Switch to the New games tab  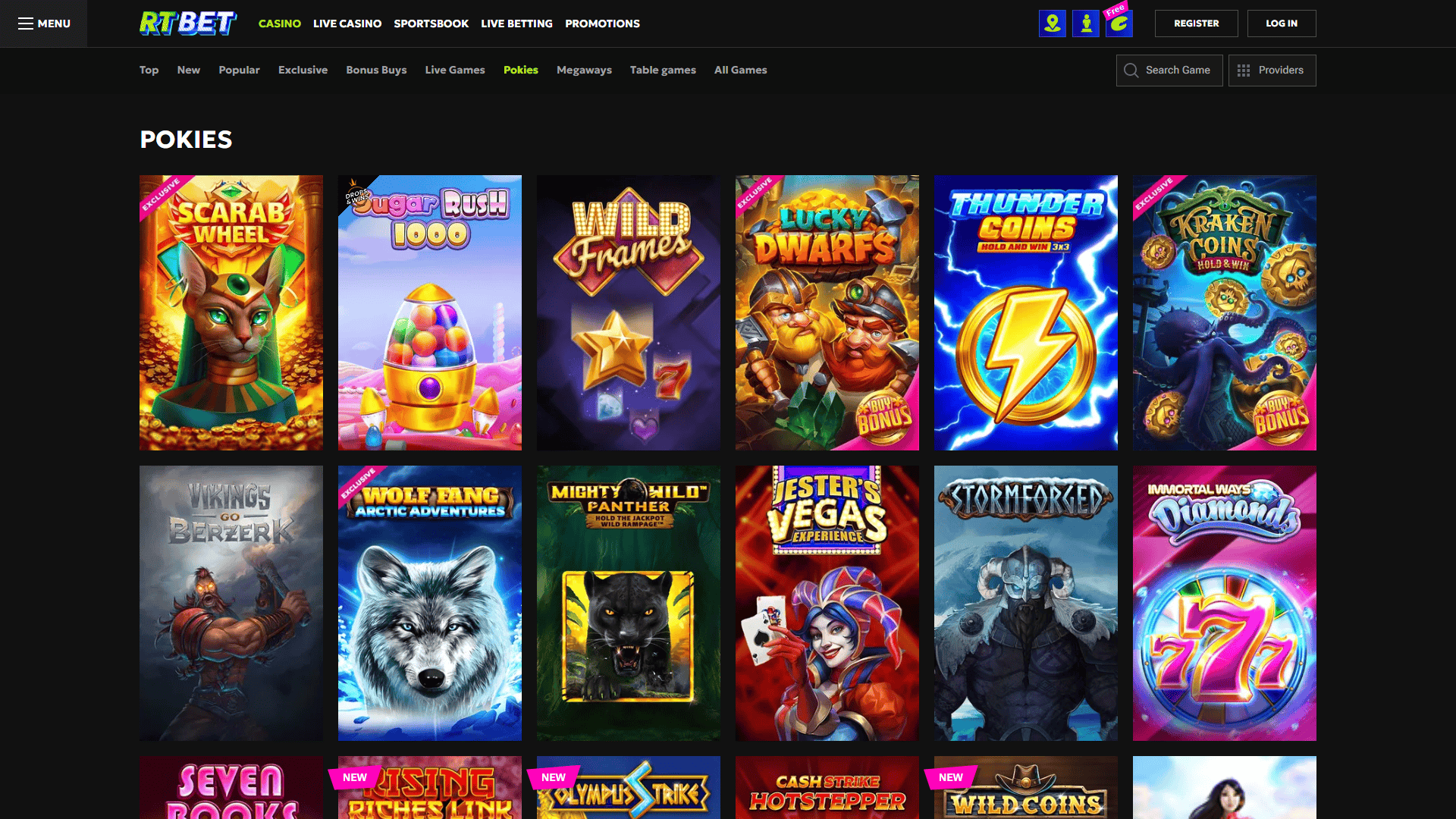(189, 70)
